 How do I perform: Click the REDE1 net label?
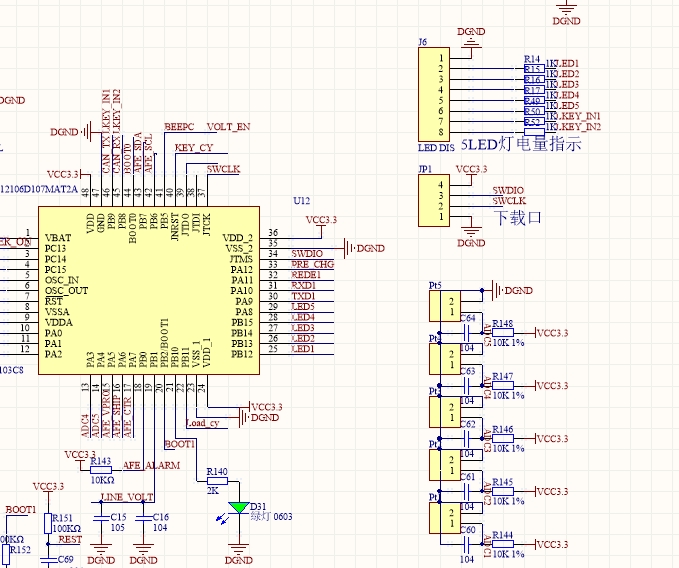[306, 274]
